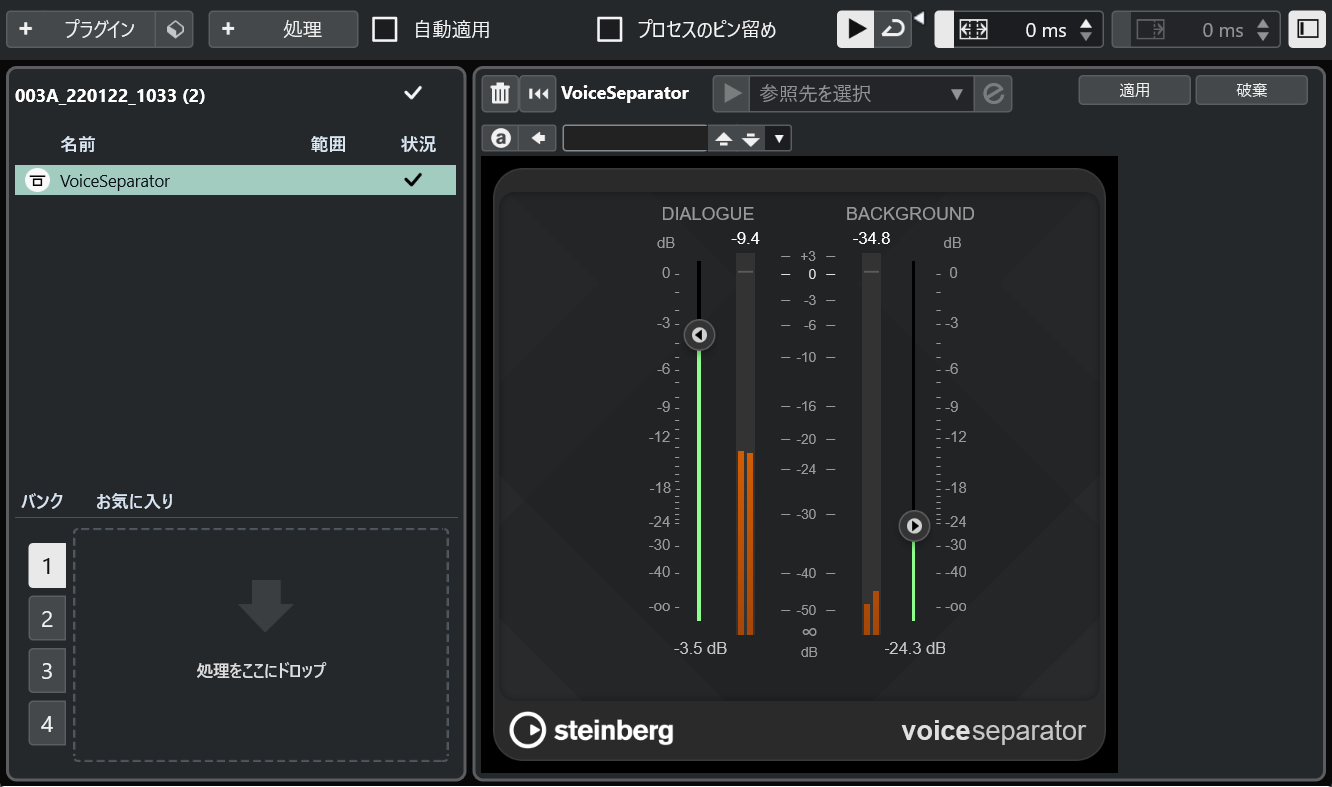Click the -3.5 dB dialogue gain value

click(700, 648)
